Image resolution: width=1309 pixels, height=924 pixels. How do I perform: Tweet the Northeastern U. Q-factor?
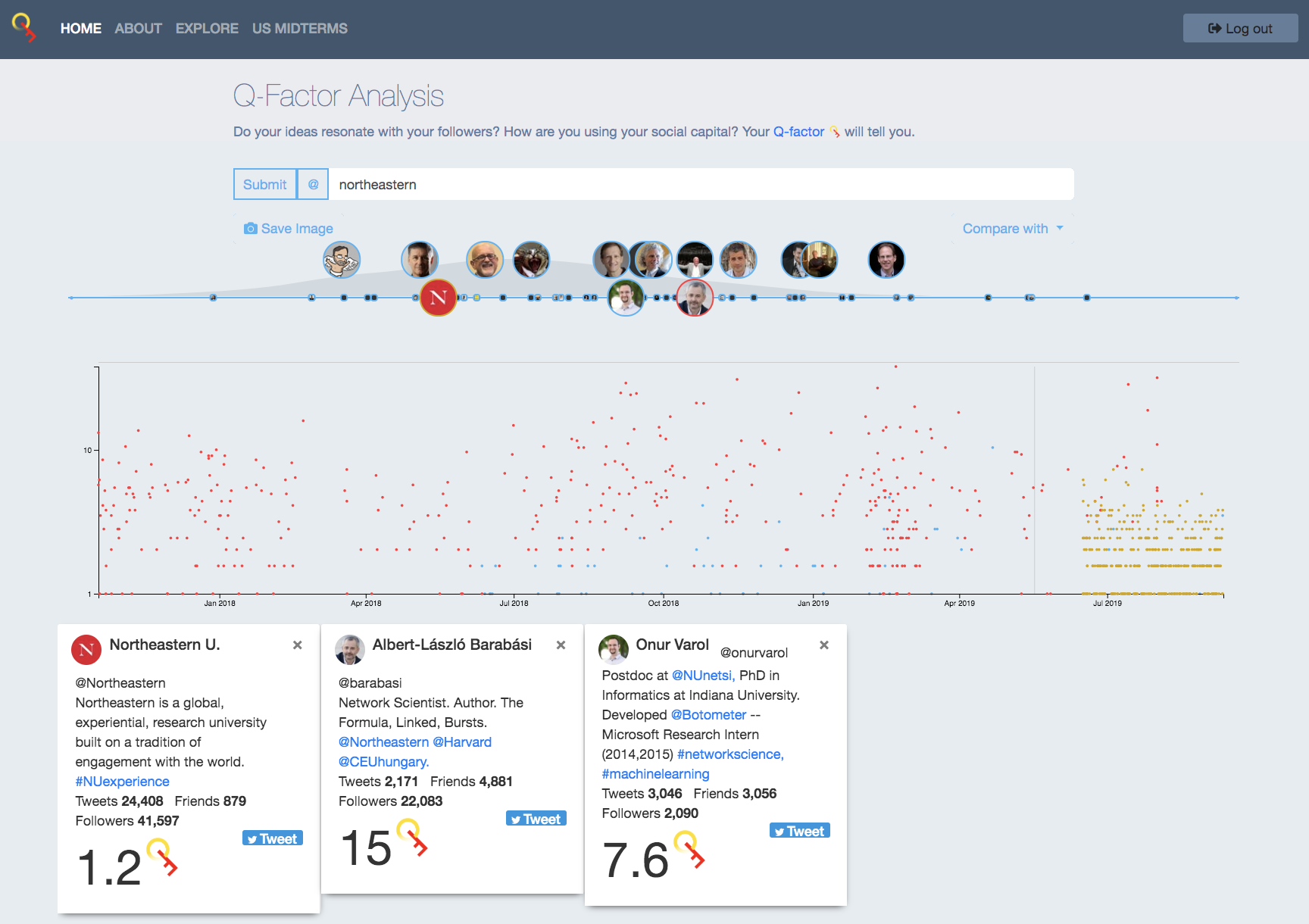(x=273, y=838)
